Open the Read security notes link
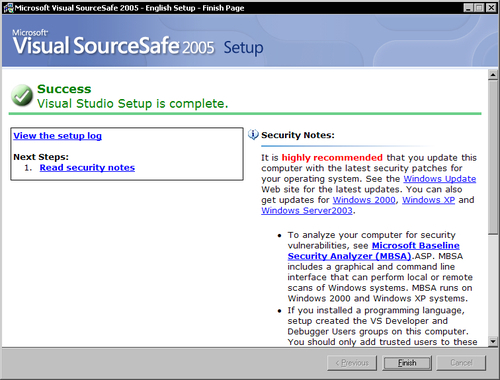The width and height of the screenshot is (500, 380). coord(87,168)
